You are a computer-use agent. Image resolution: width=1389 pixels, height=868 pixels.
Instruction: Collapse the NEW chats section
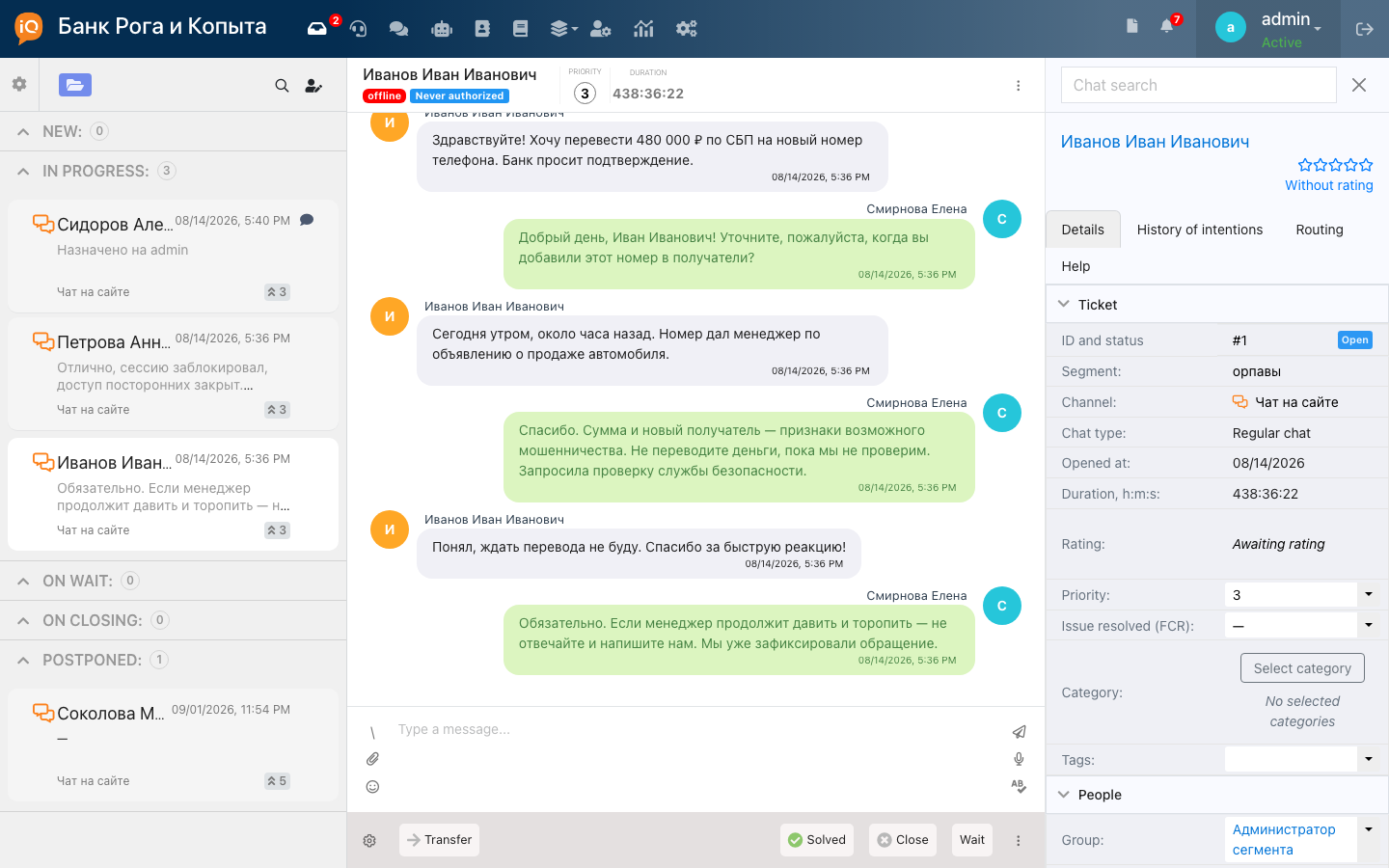pyautogui.click(x=23, y=132)
